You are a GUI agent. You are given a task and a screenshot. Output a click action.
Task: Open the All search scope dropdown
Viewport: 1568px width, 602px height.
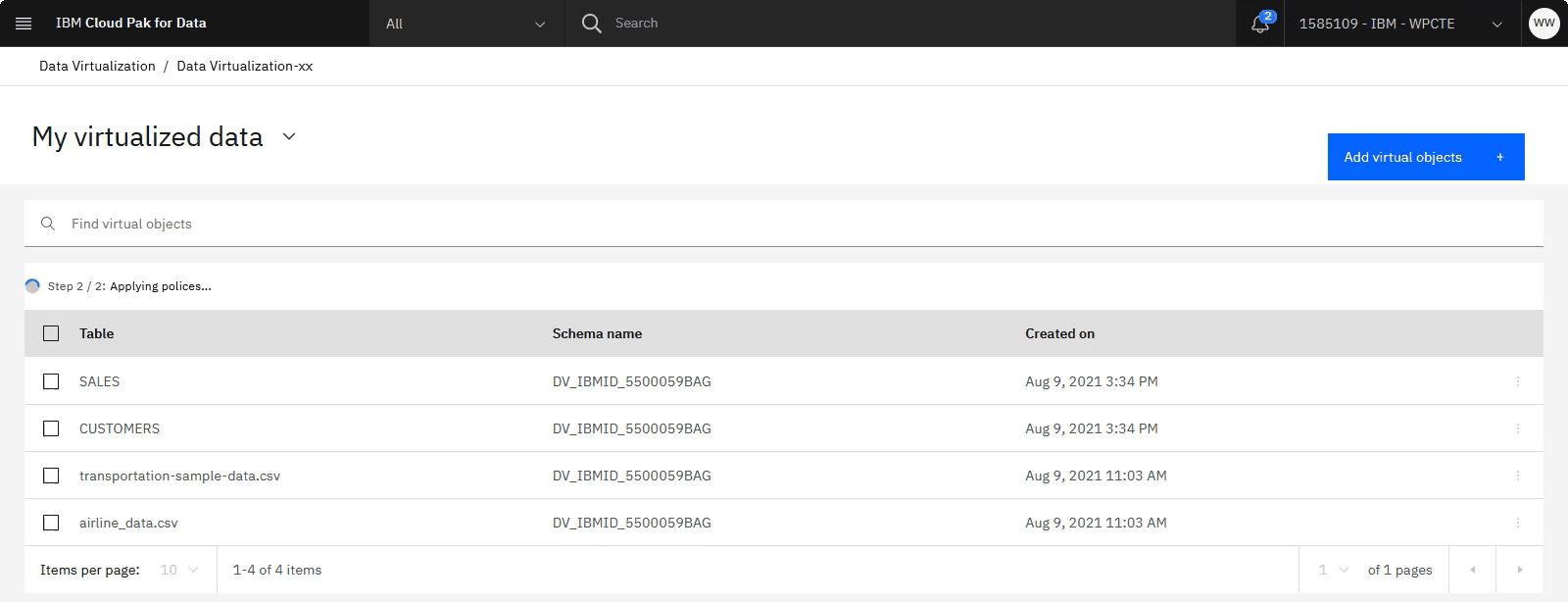pyautogui.click(x=466, y=24)
